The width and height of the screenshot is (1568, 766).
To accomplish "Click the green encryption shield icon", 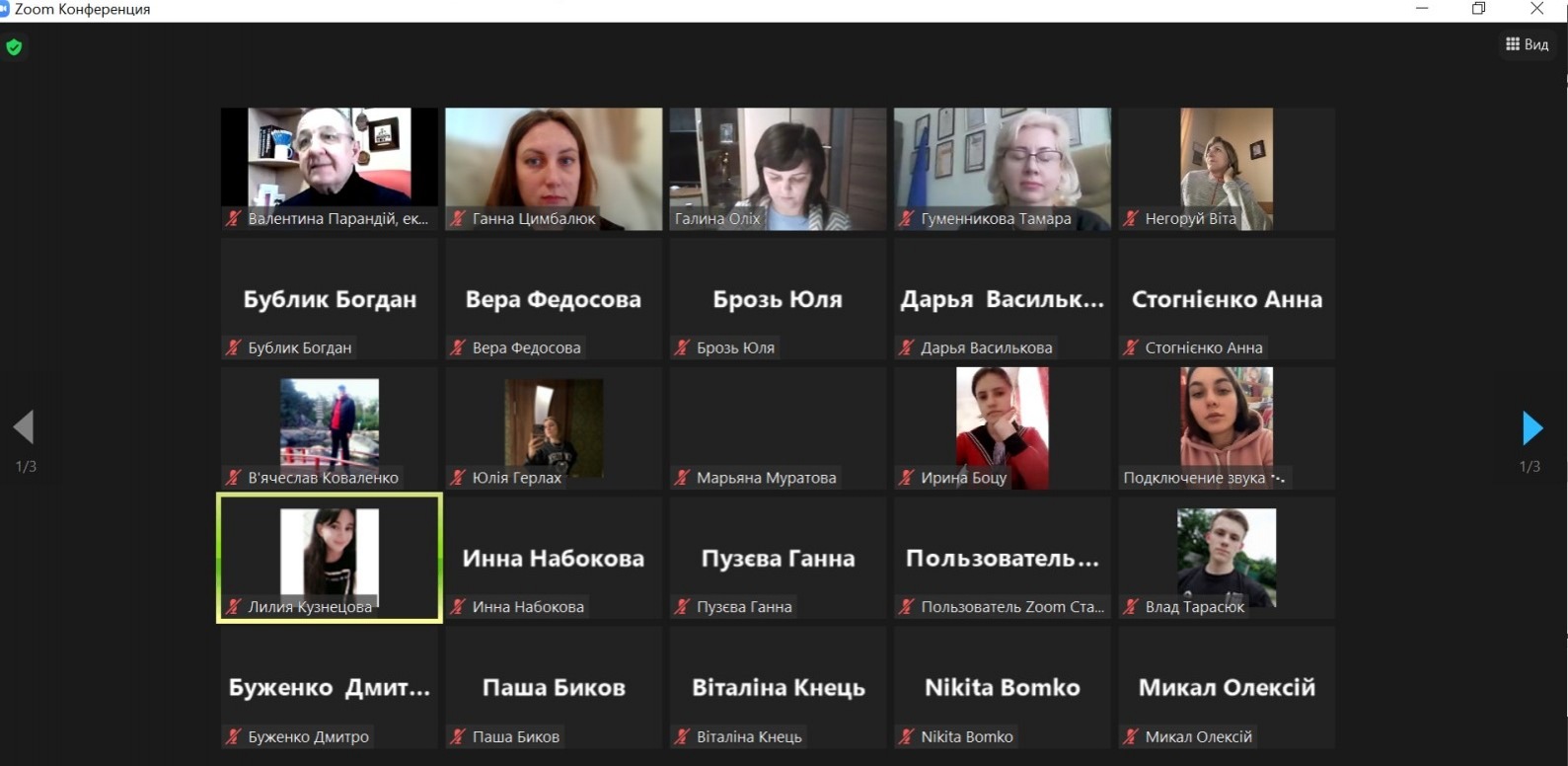I will (x=14, y=46).
